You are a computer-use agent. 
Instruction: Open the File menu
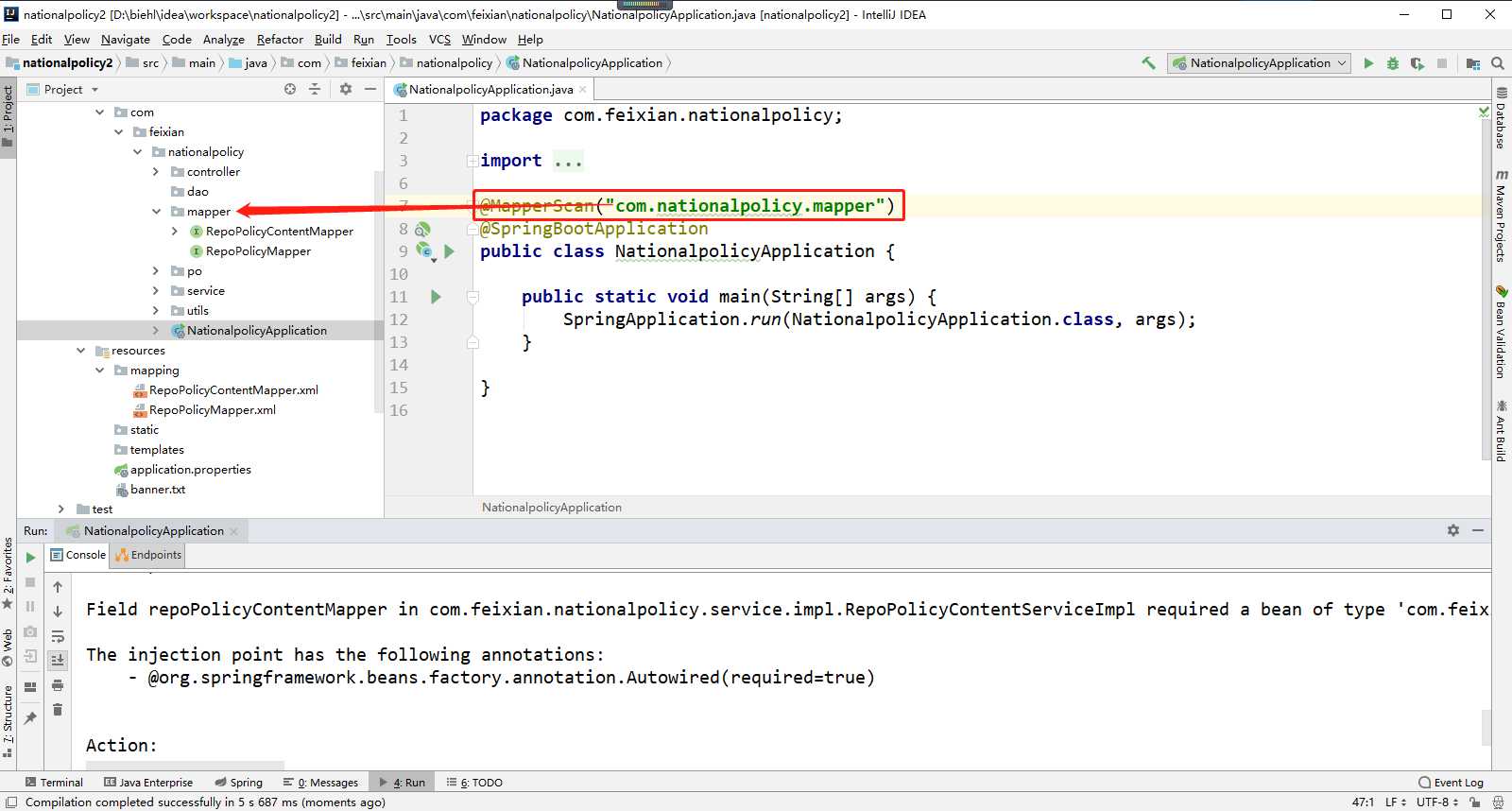tap(11, 39)
